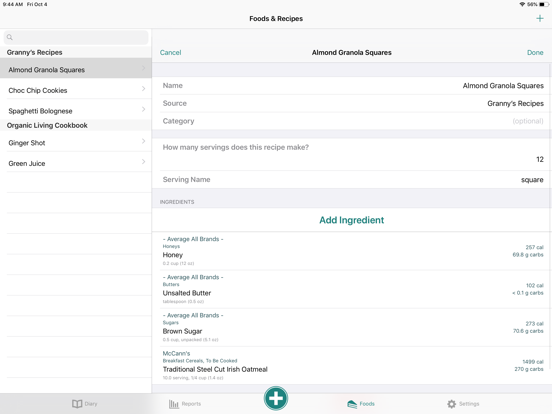Edit servings count value 12
The image size is (552, 414).
pyautogui.click(x=540, y=159)
